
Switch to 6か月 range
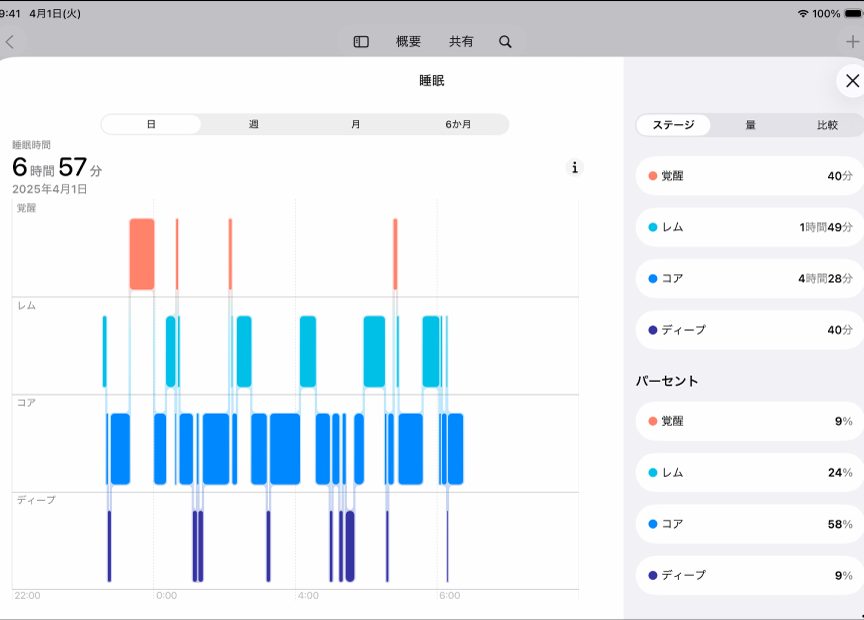[458, 125]
